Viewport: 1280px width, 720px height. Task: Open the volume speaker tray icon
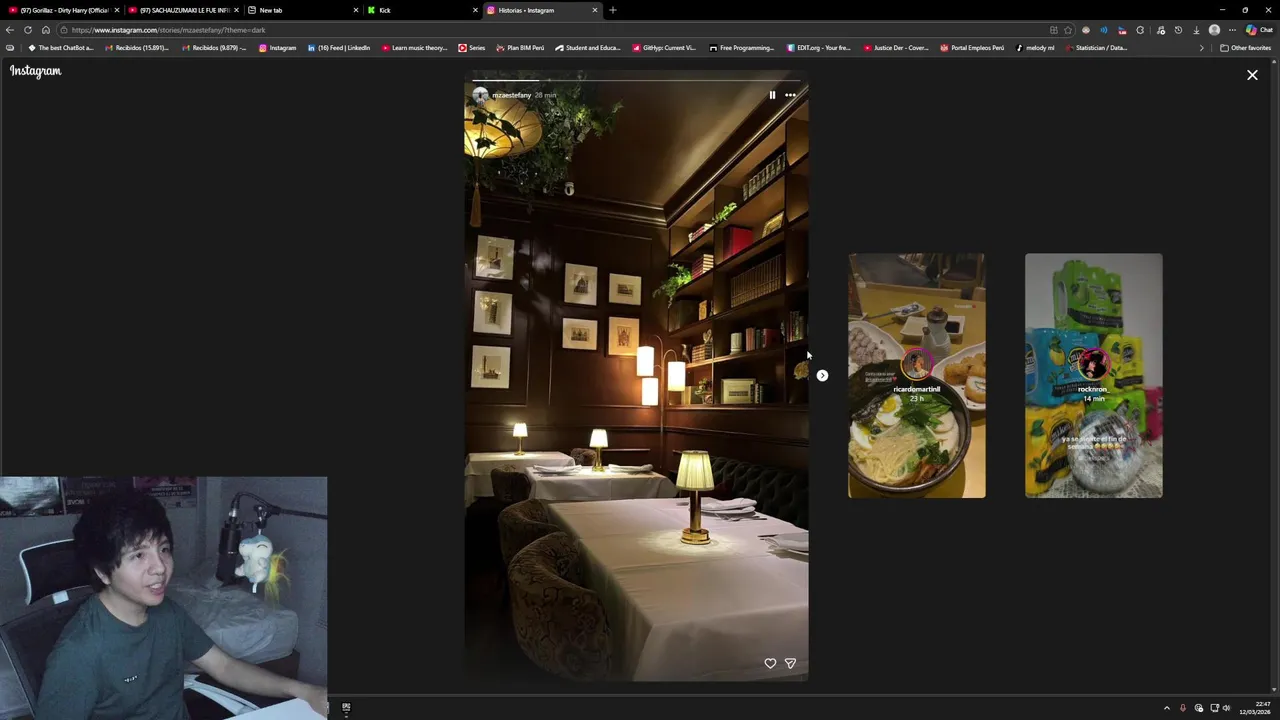pos(1226,708)
